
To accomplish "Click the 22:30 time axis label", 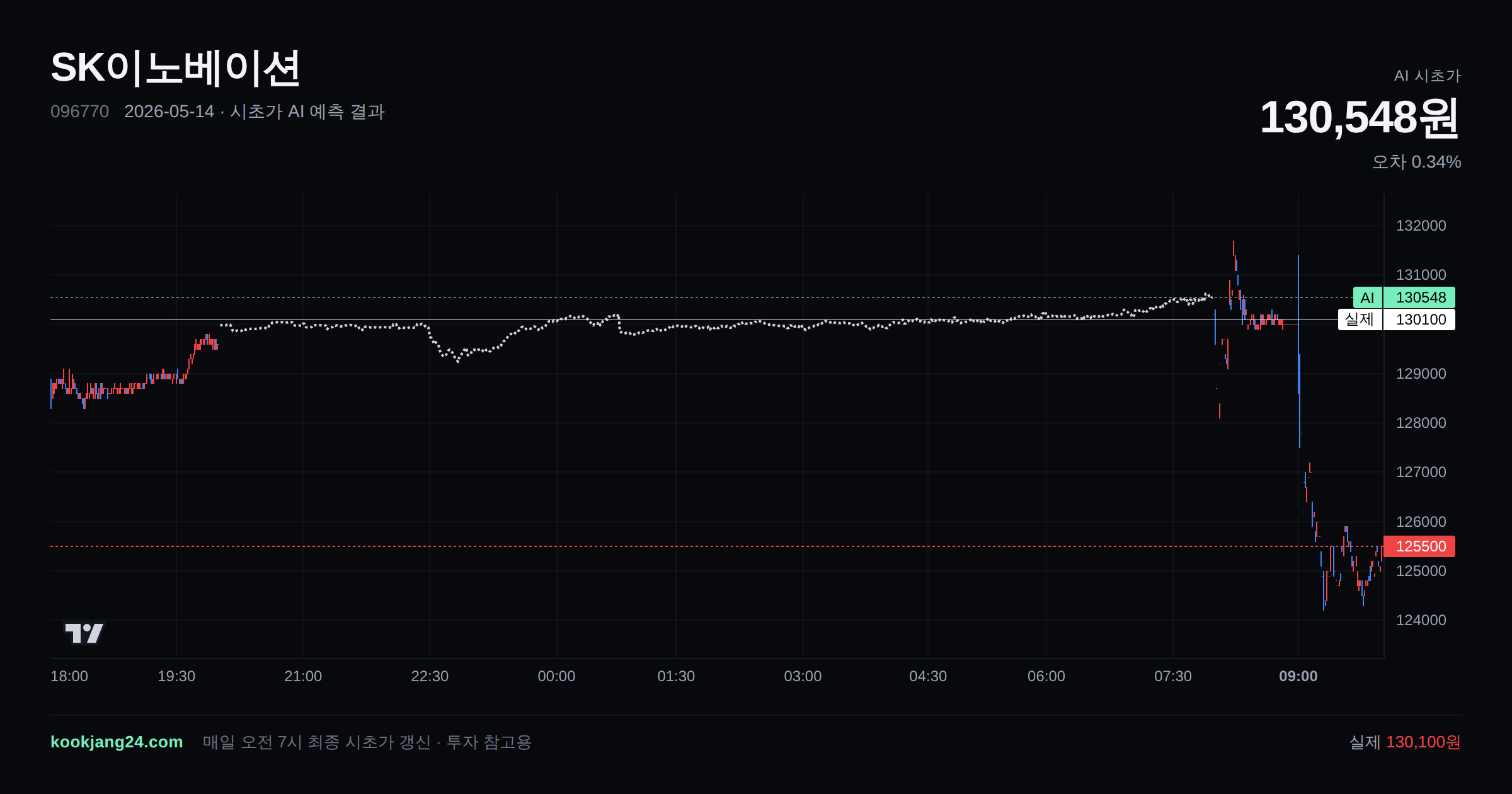I will point(430,676).
